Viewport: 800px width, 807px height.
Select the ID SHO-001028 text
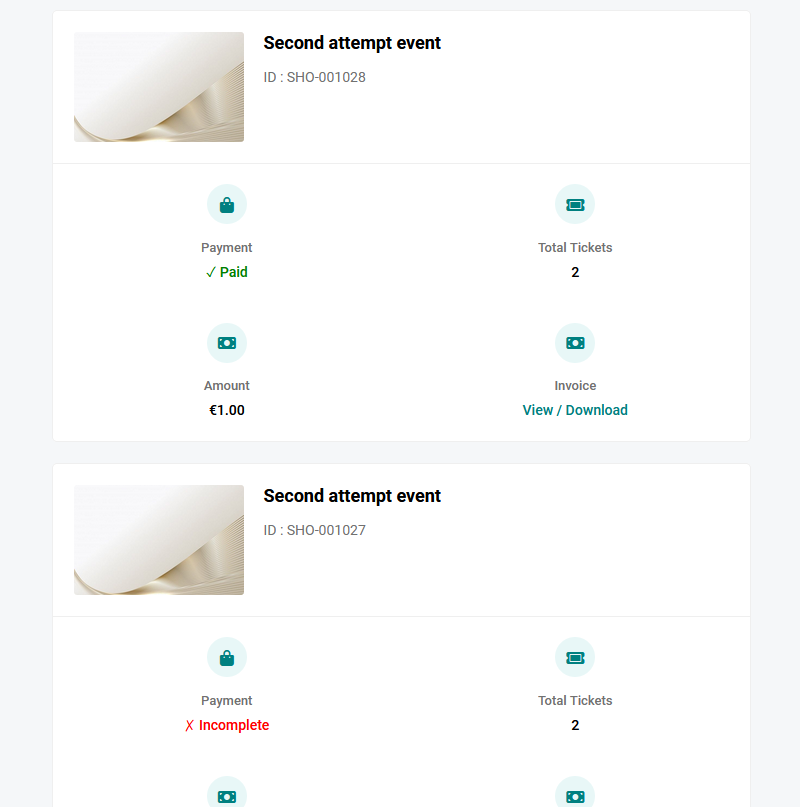[315, 77]
